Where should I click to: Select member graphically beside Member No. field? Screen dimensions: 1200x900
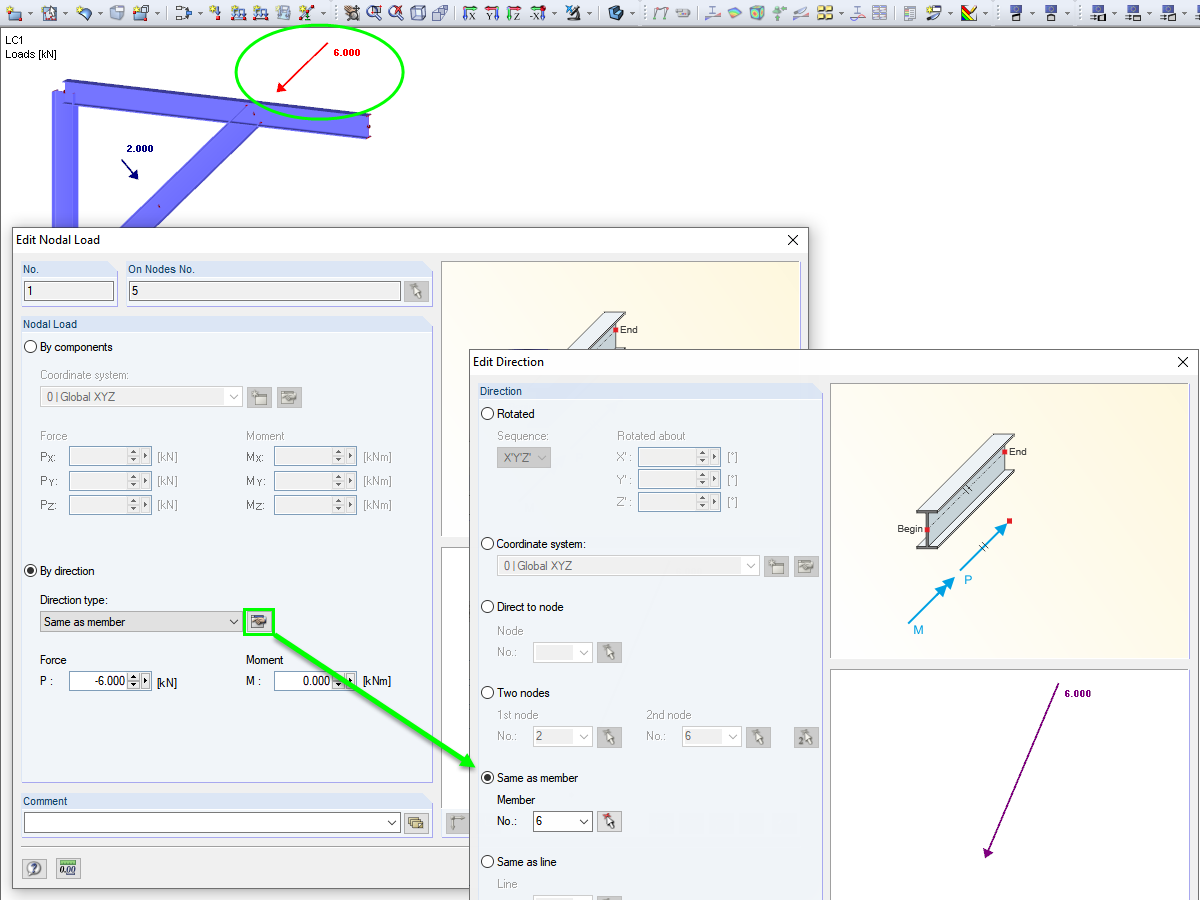(609, 821)
